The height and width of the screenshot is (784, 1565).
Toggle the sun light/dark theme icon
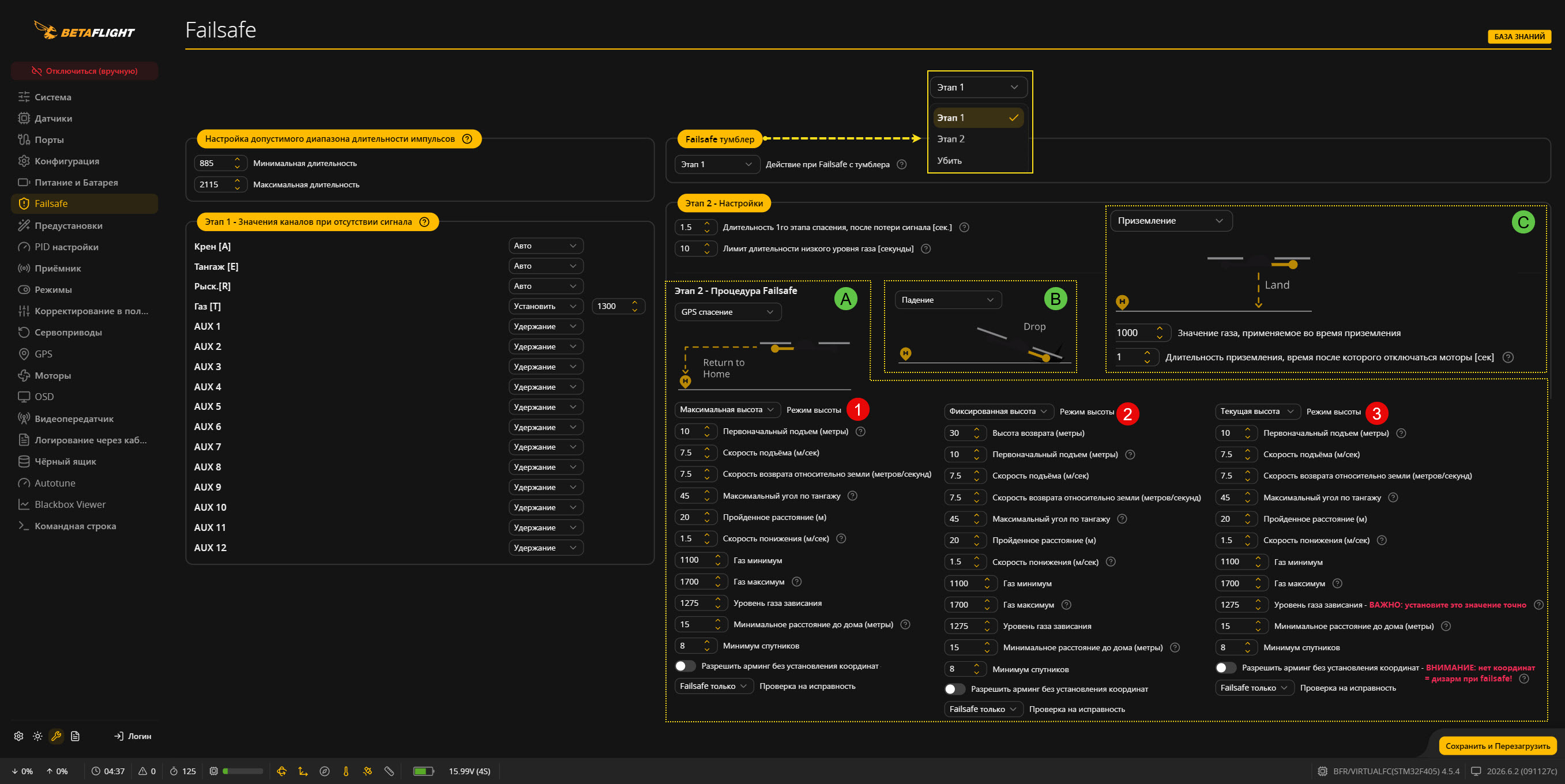pyautogui.click(x=37, y=736)
